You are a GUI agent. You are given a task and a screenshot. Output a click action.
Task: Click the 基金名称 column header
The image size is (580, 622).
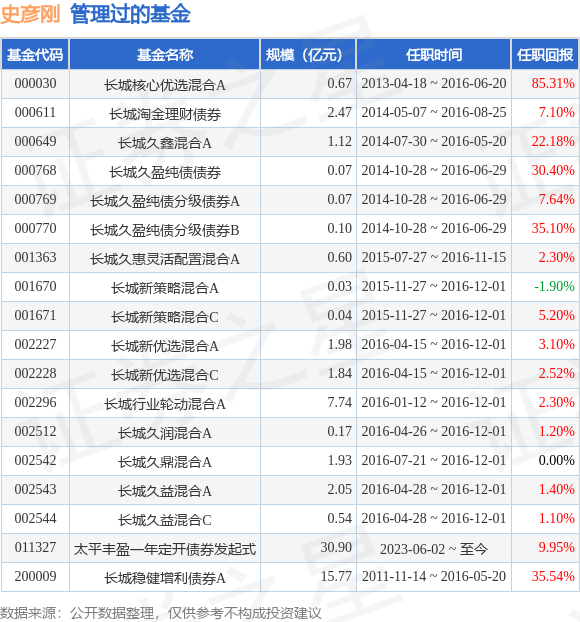pos(165,55)
